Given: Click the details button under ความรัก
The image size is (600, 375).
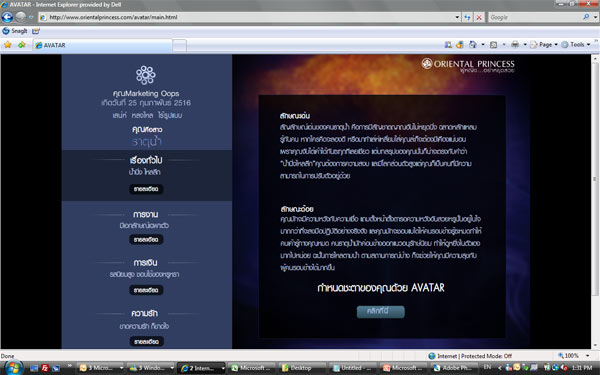Looking at the screenshot, I should coord(147,341).
